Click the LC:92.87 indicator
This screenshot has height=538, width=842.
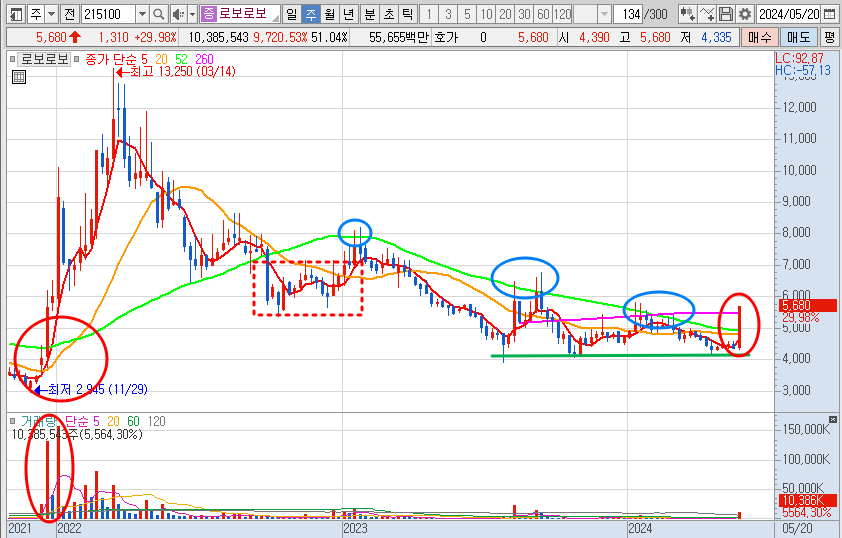point(799,58)
